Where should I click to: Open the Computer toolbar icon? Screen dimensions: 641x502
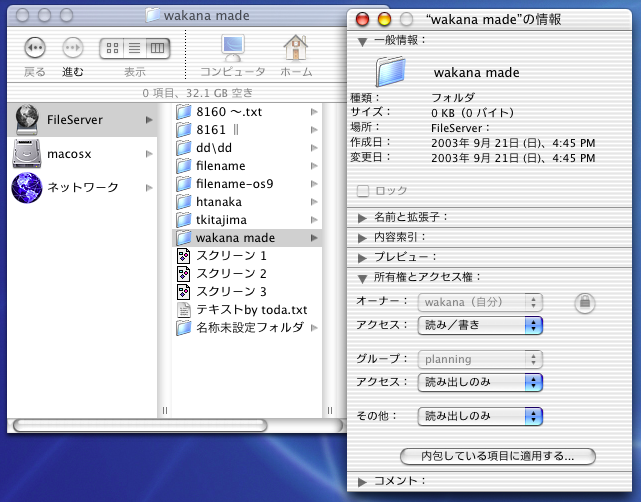[x=232, y=48]
